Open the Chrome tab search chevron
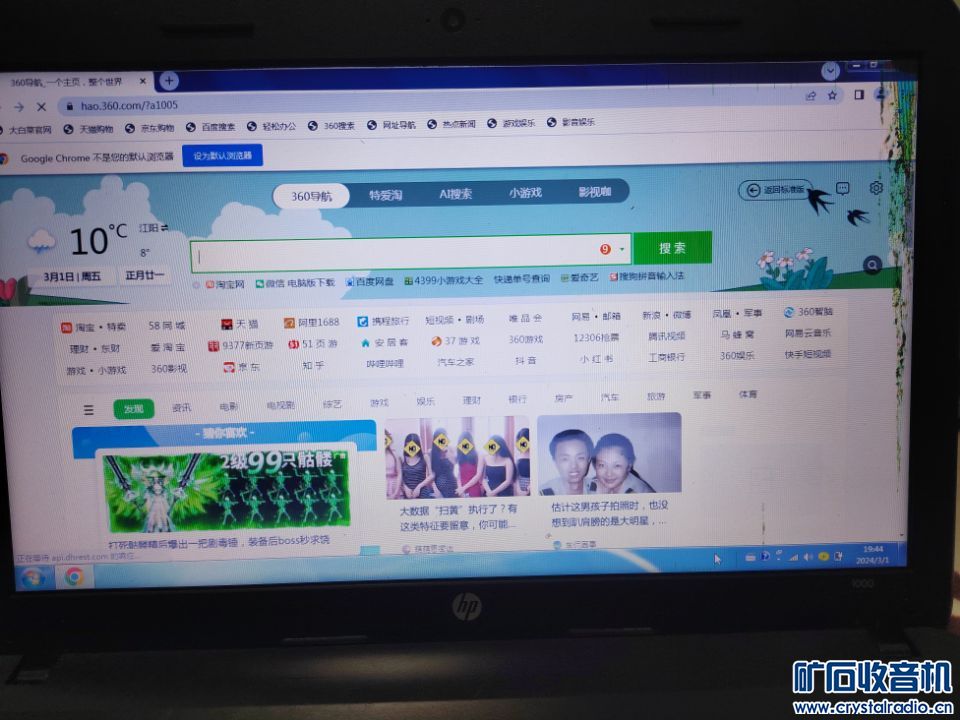 click(830, 71)
